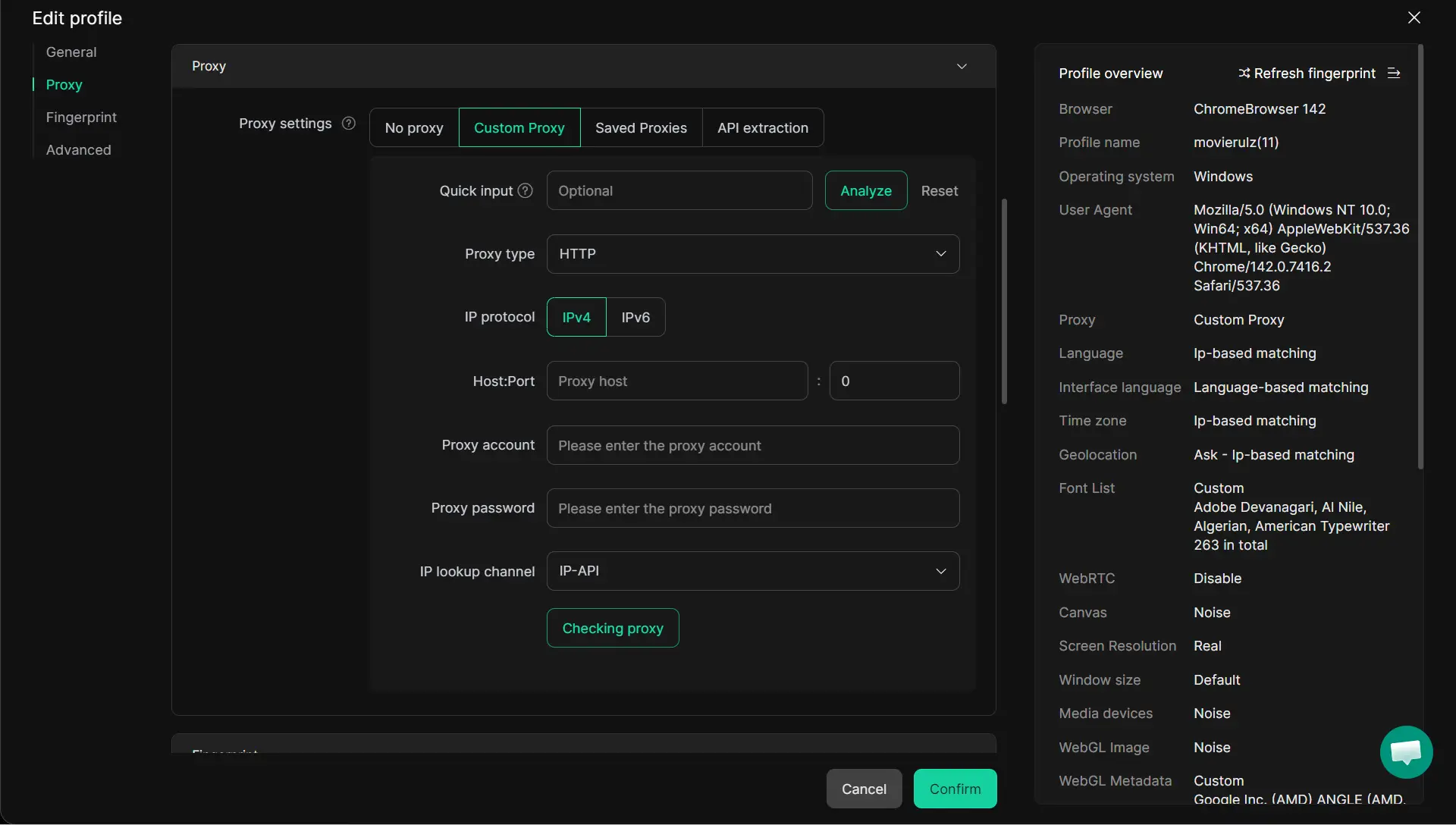Image resolution: width=1456 pixels, height=825 pixels.
Task: Close the Edit profile dialog
Action: [1414, 17]
